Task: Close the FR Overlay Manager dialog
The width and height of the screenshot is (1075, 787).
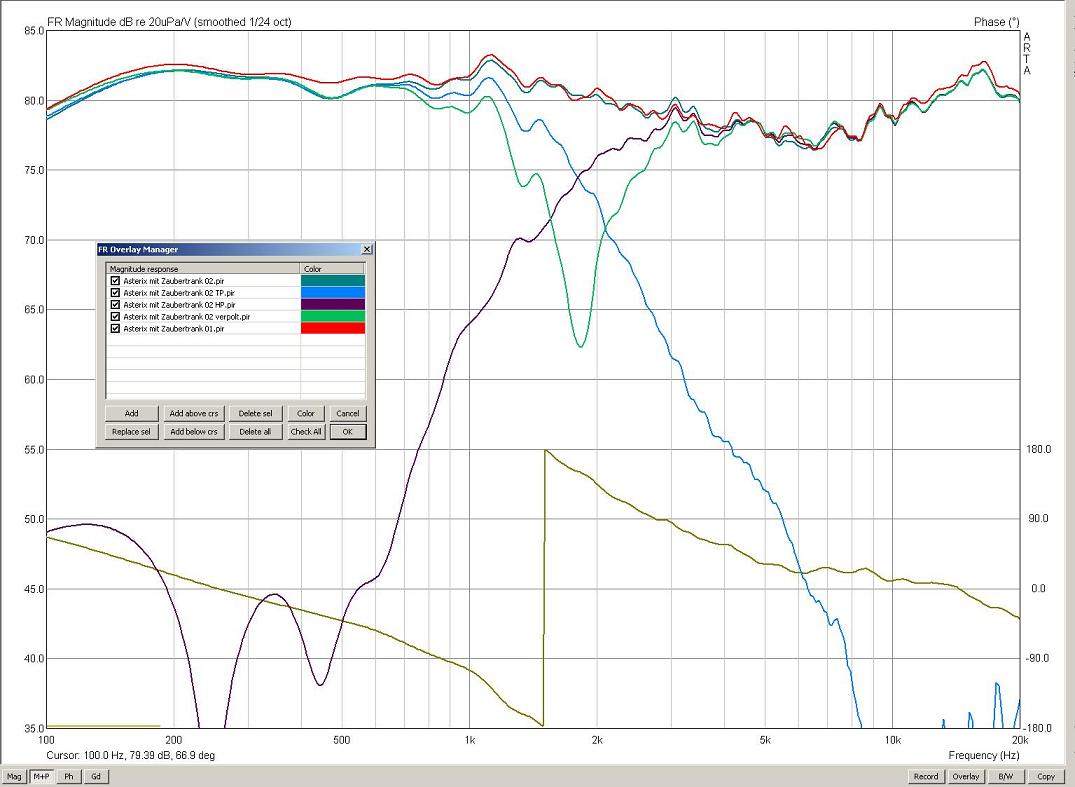Action: tap(366, 249)
